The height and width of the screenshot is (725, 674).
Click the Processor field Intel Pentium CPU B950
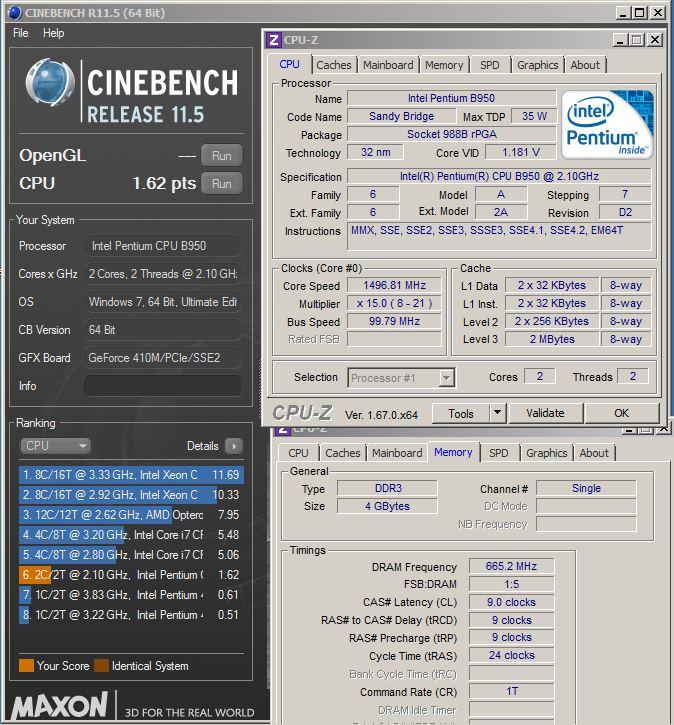coord(162,246)
